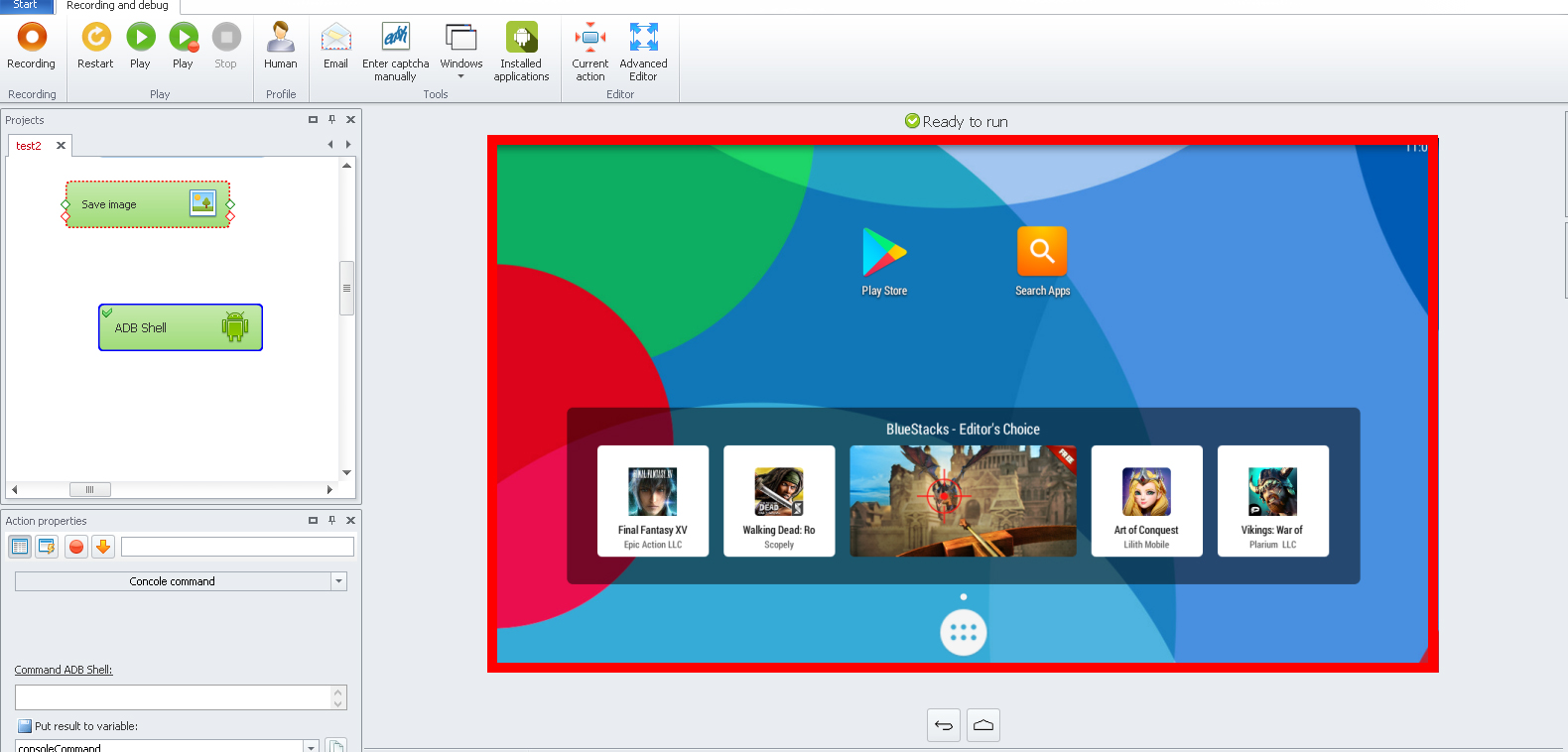Open the Human profile tool
1568x752 pixels.
pos(281,46)
